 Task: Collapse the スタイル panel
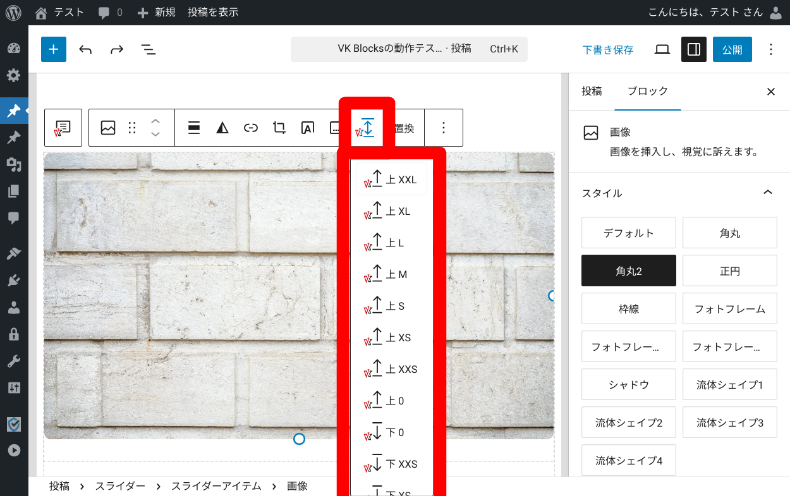coord(678,193)
